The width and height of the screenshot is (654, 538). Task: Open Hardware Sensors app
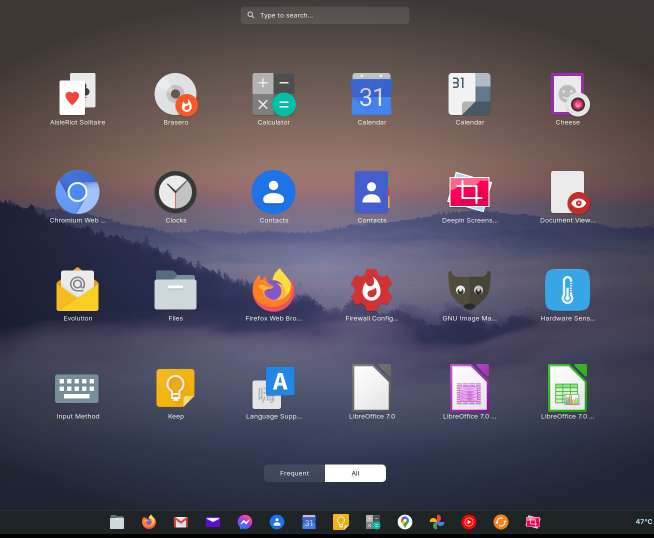[x=567, y=290]
